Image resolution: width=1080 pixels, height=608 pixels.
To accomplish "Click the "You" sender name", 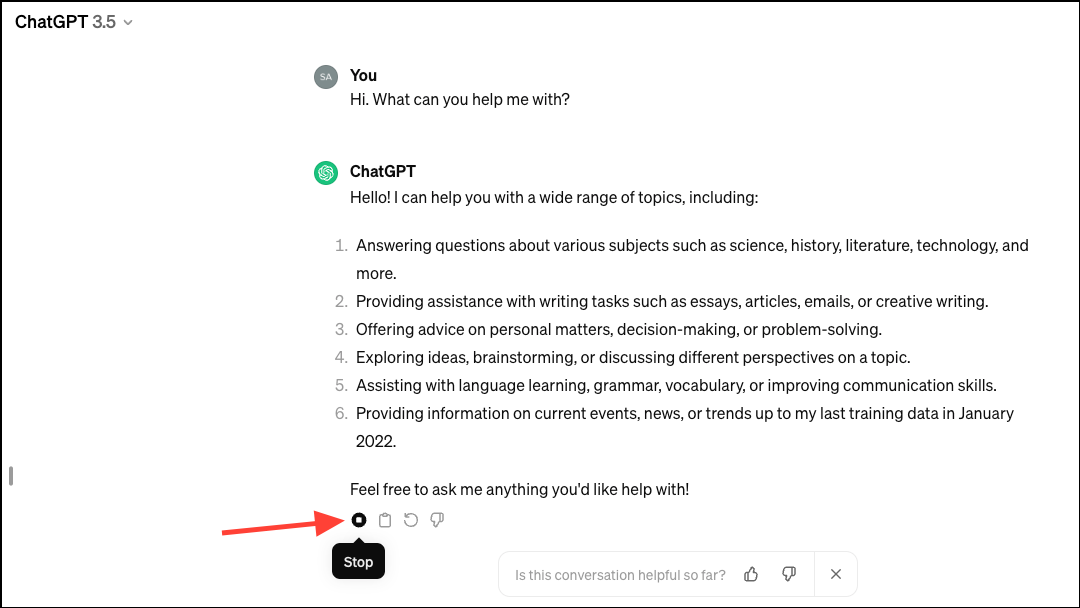I will point(363,75).
